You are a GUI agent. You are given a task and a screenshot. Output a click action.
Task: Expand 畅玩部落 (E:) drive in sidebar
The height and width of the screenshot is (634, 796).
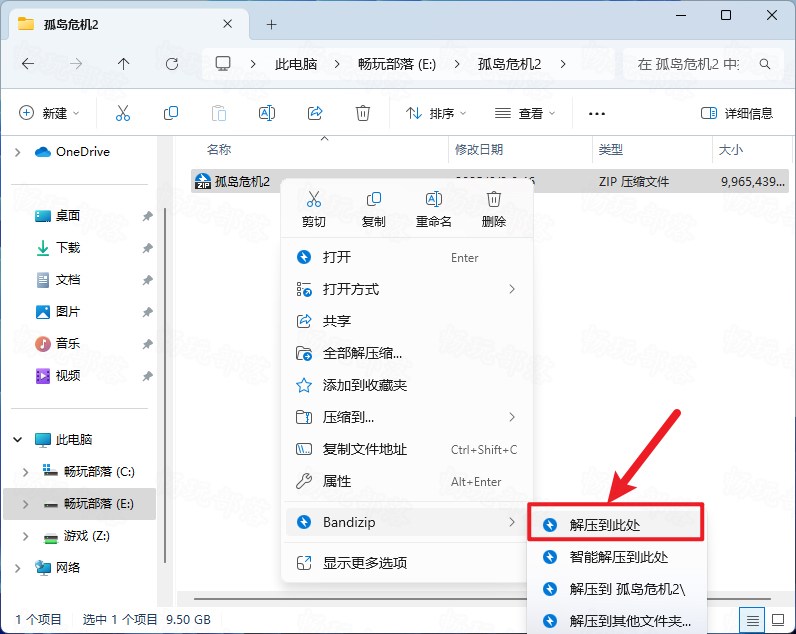click(26, 504)
